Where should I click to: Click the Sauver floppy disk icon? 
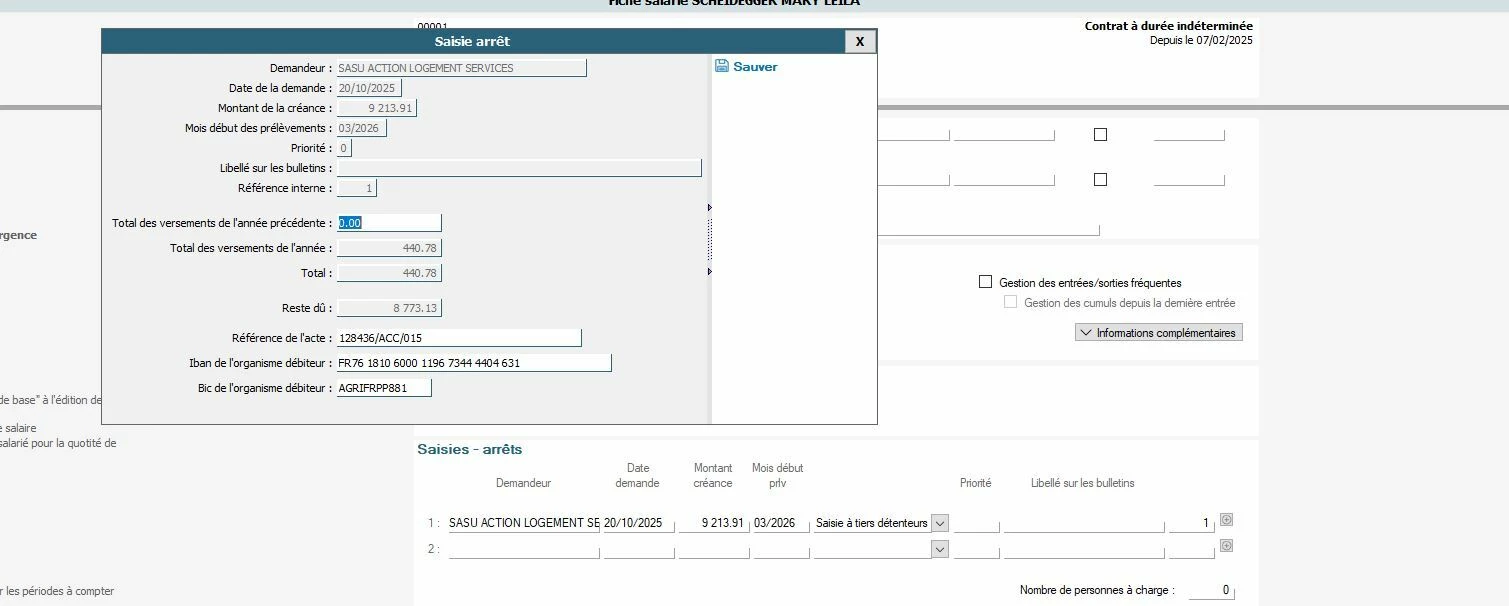coord(722,66)
